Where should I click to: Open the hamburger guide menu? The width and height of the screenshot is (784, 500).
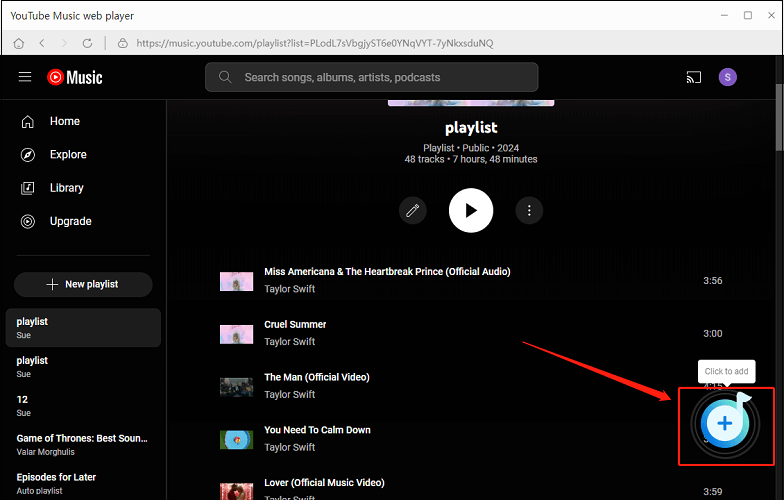pos(25,77)
